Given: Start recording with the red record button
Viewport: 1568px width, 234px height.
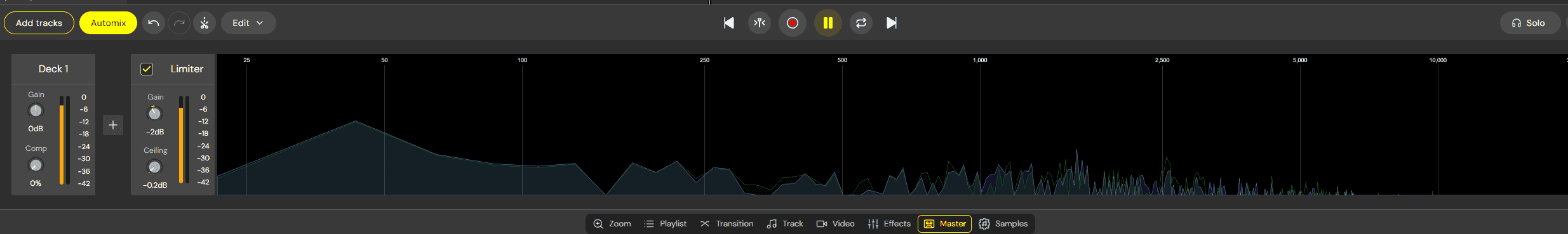Looking at the screenshot, I should click(793, 23).
